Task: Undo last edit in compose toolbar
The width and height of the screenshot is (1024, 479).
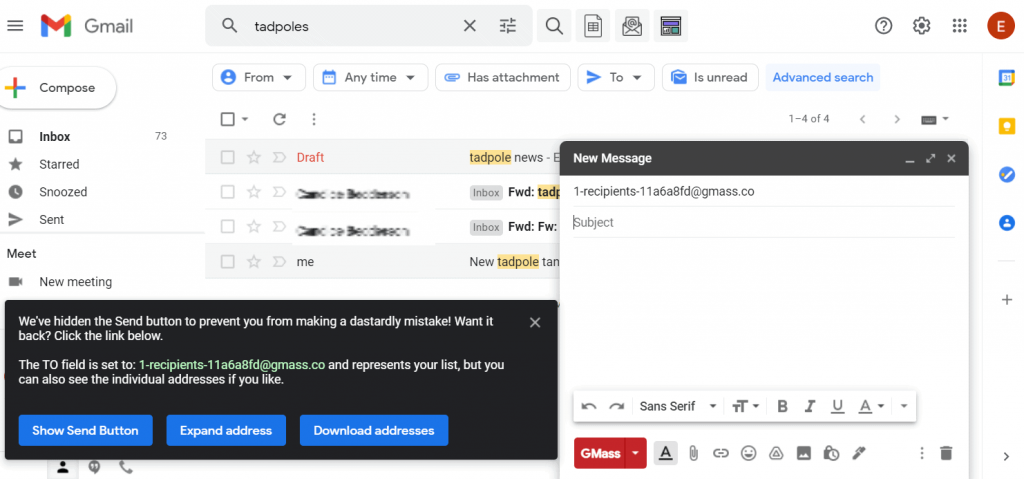Action: (589, 406)
